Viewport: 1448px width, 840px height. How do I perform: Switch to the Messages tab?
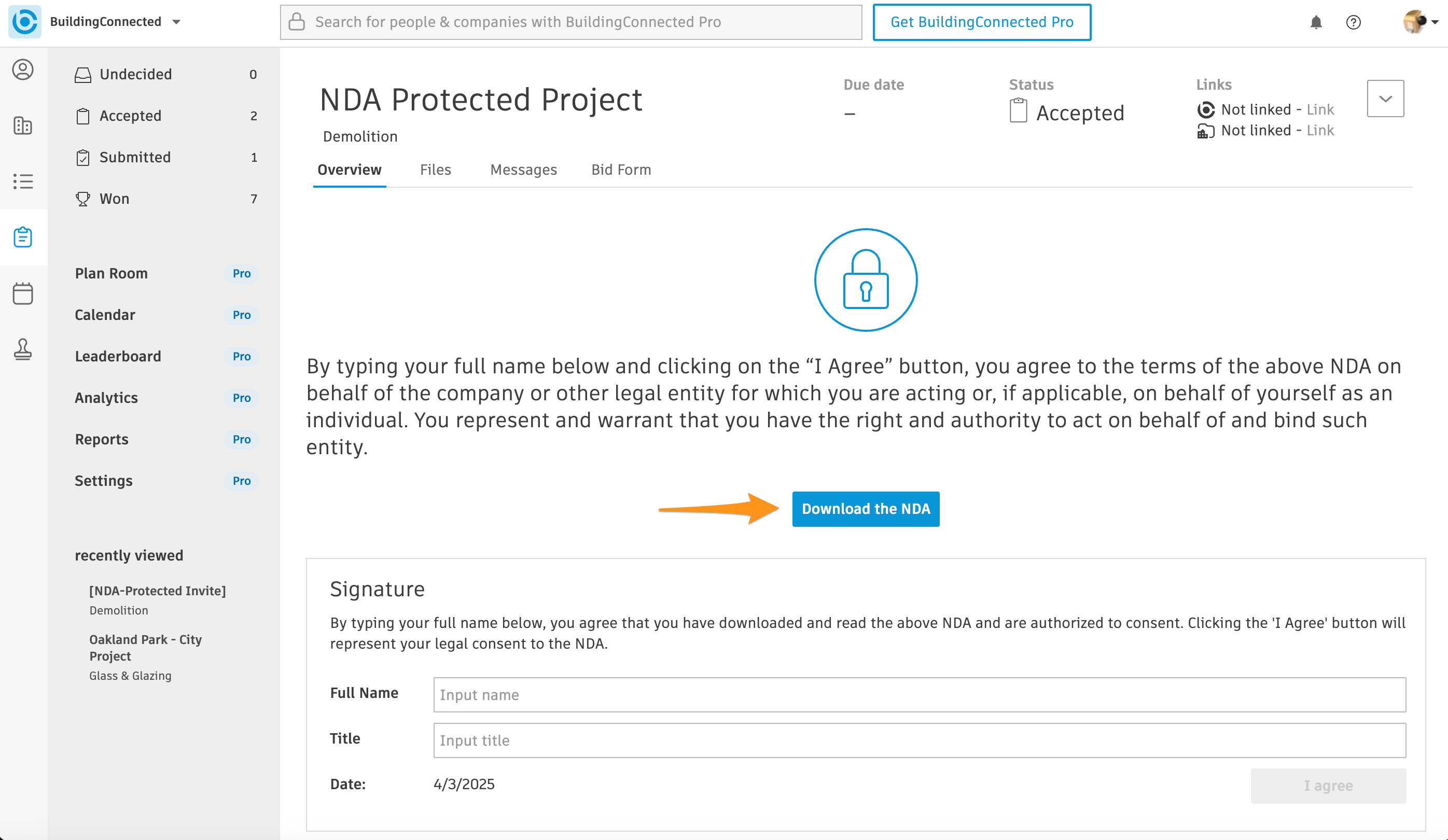click(x=523, y=170)
